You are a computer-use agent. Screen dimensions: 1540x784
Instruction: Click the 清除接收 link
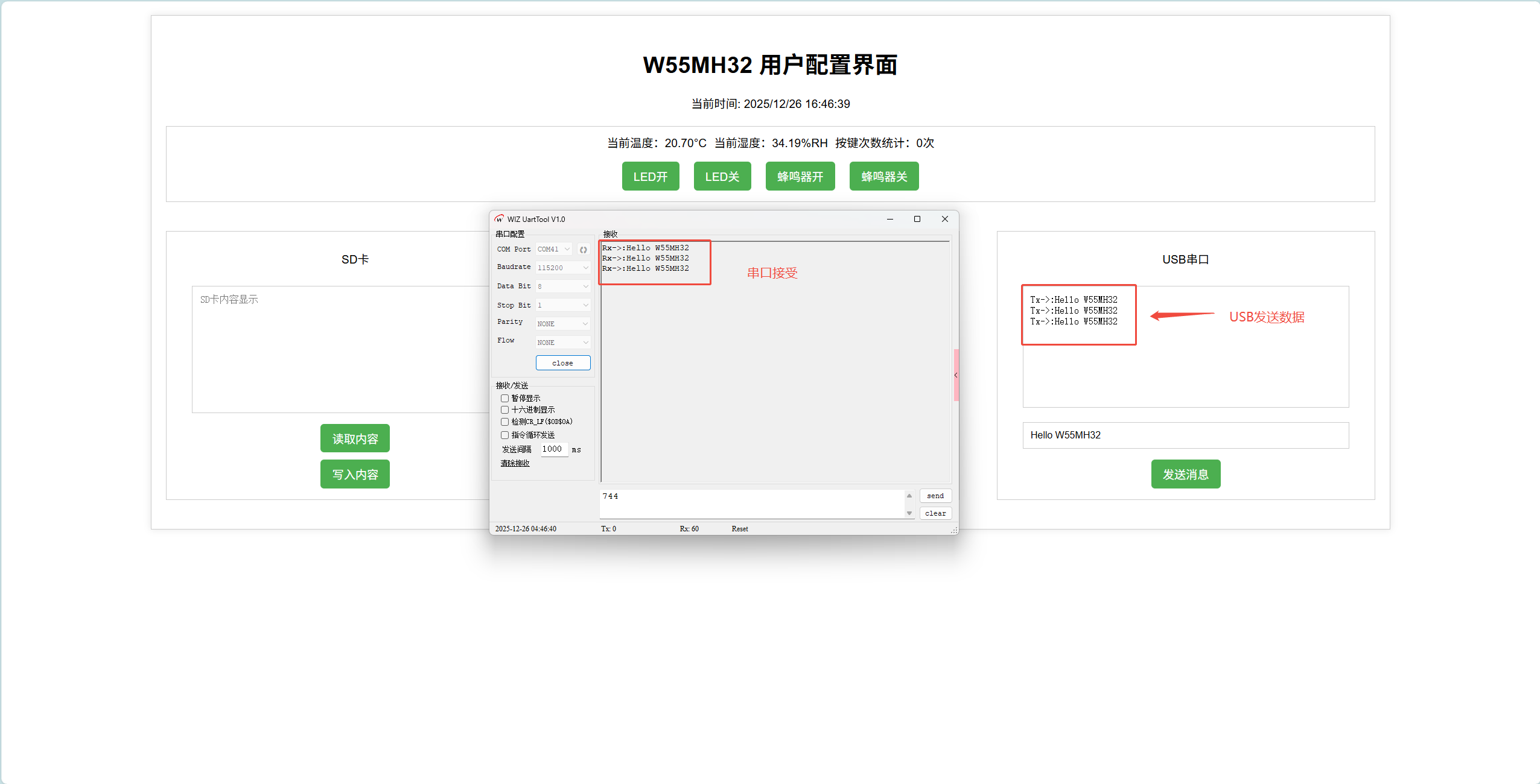pos(515,463)
